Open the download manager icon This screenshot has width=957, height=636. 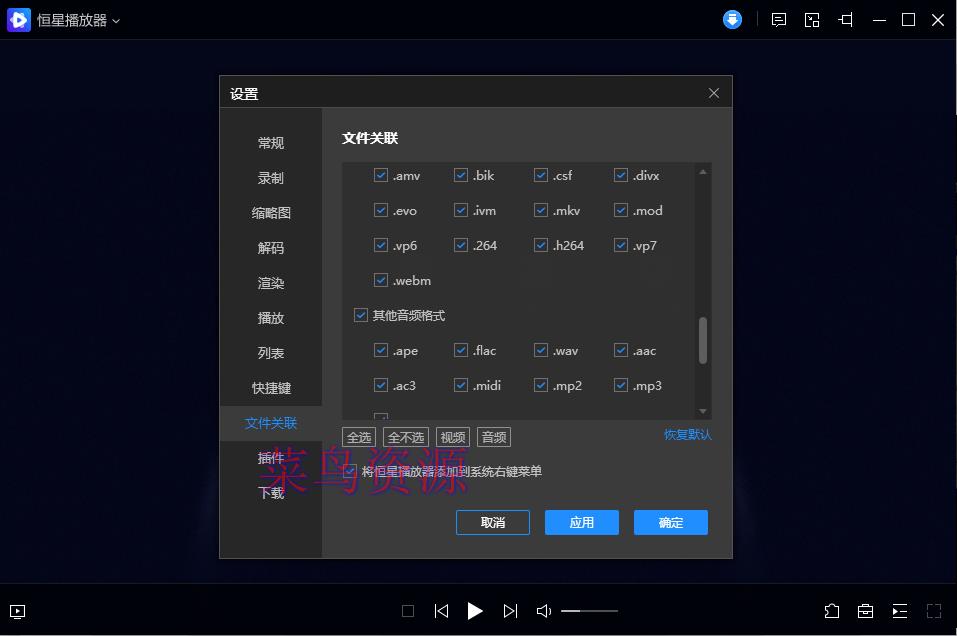coord(732,19)
